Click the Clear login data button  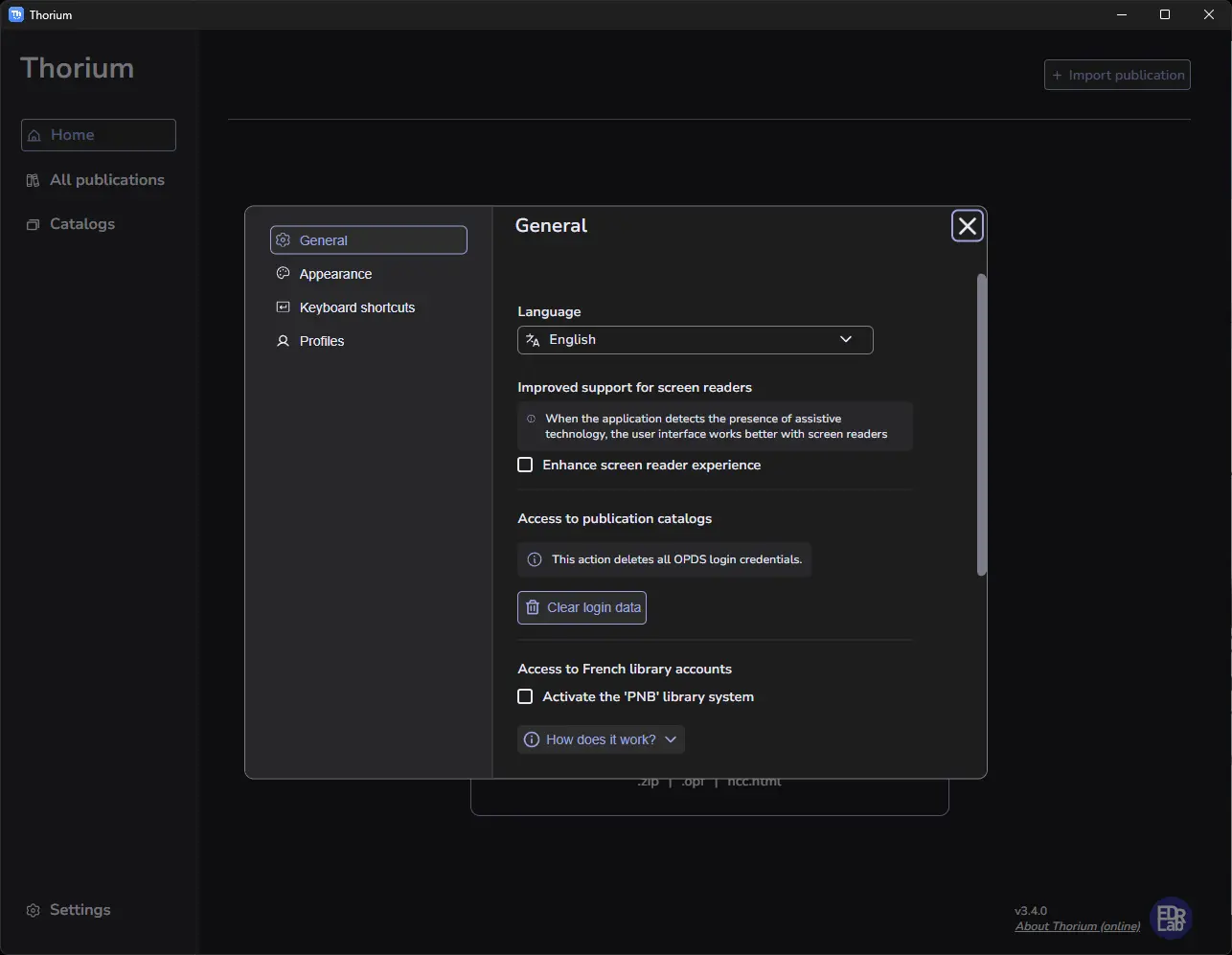click(582, 607)
